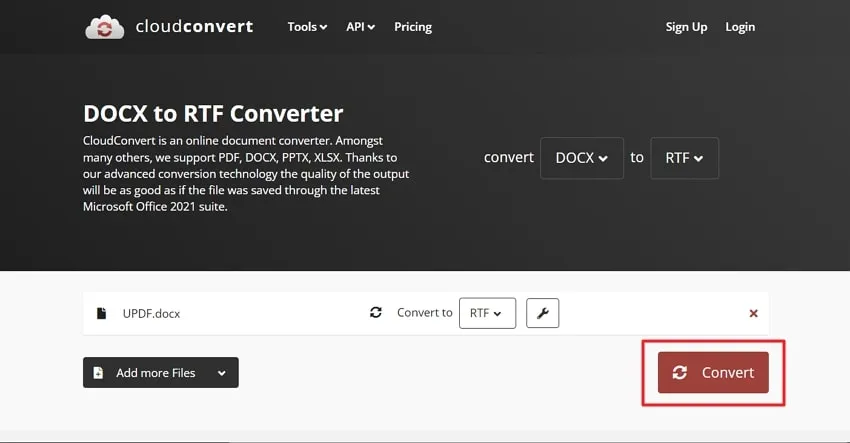Click the Add more Files button

pos(160,373)
